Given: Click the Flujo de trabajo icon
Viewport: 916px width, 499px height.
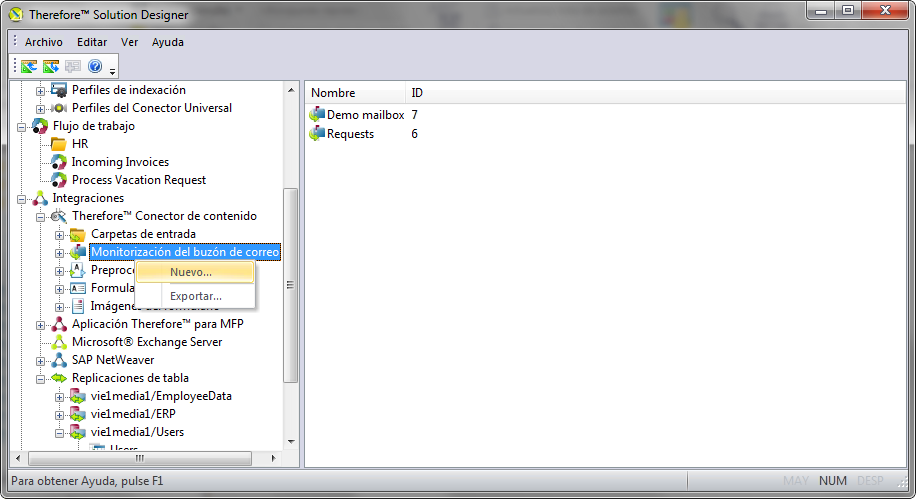Looking at the screenshot, I should [40, 126].
